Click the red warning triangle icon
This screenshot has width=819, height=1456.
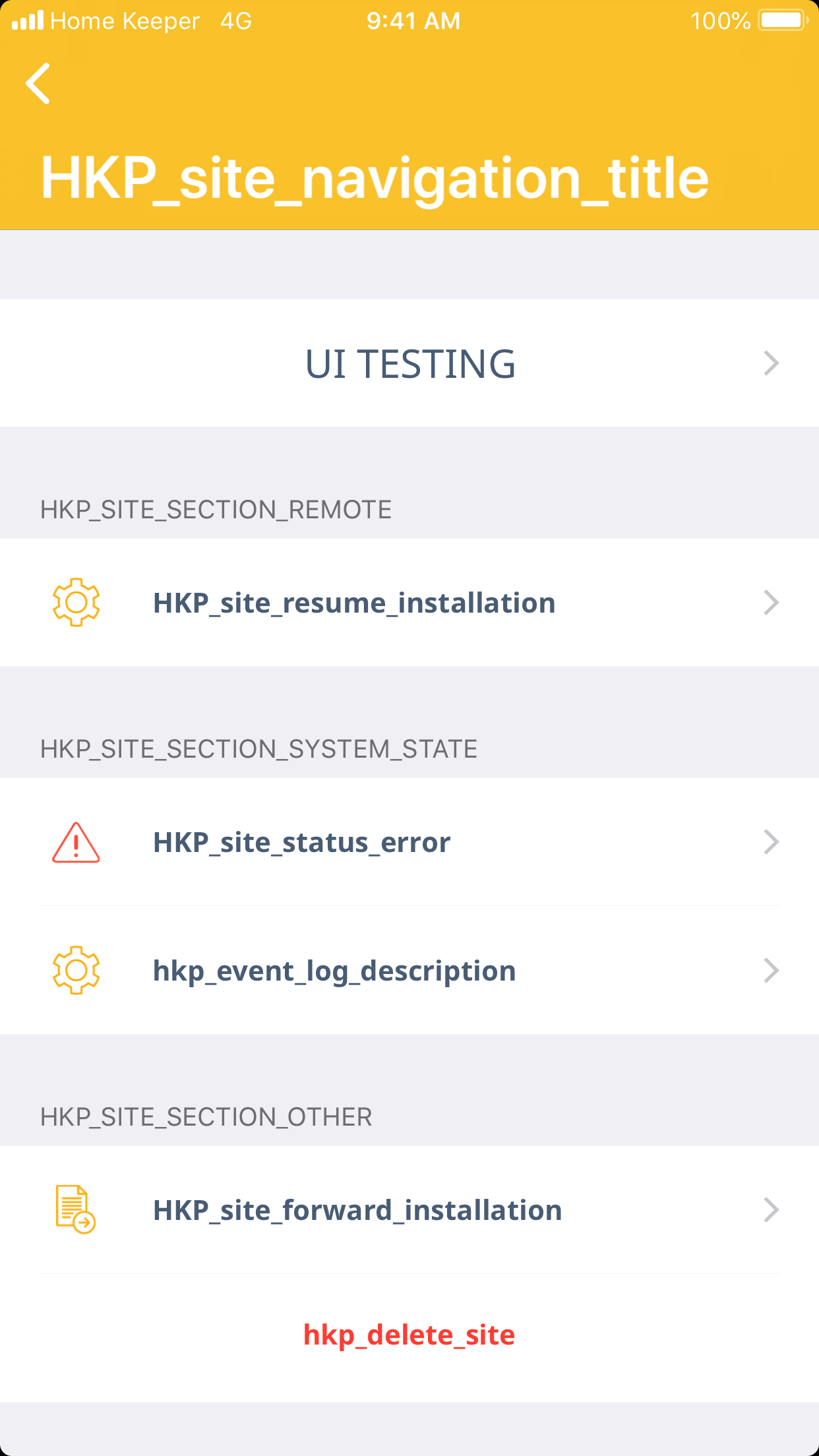click(76, 843)
